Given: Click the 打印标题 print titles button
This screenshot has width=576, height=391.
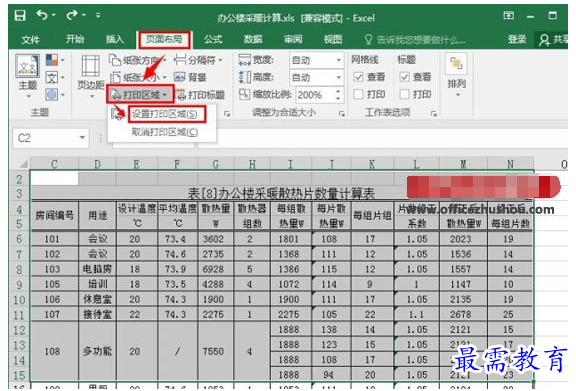Looking at the screenshot, I should point(201,95).
